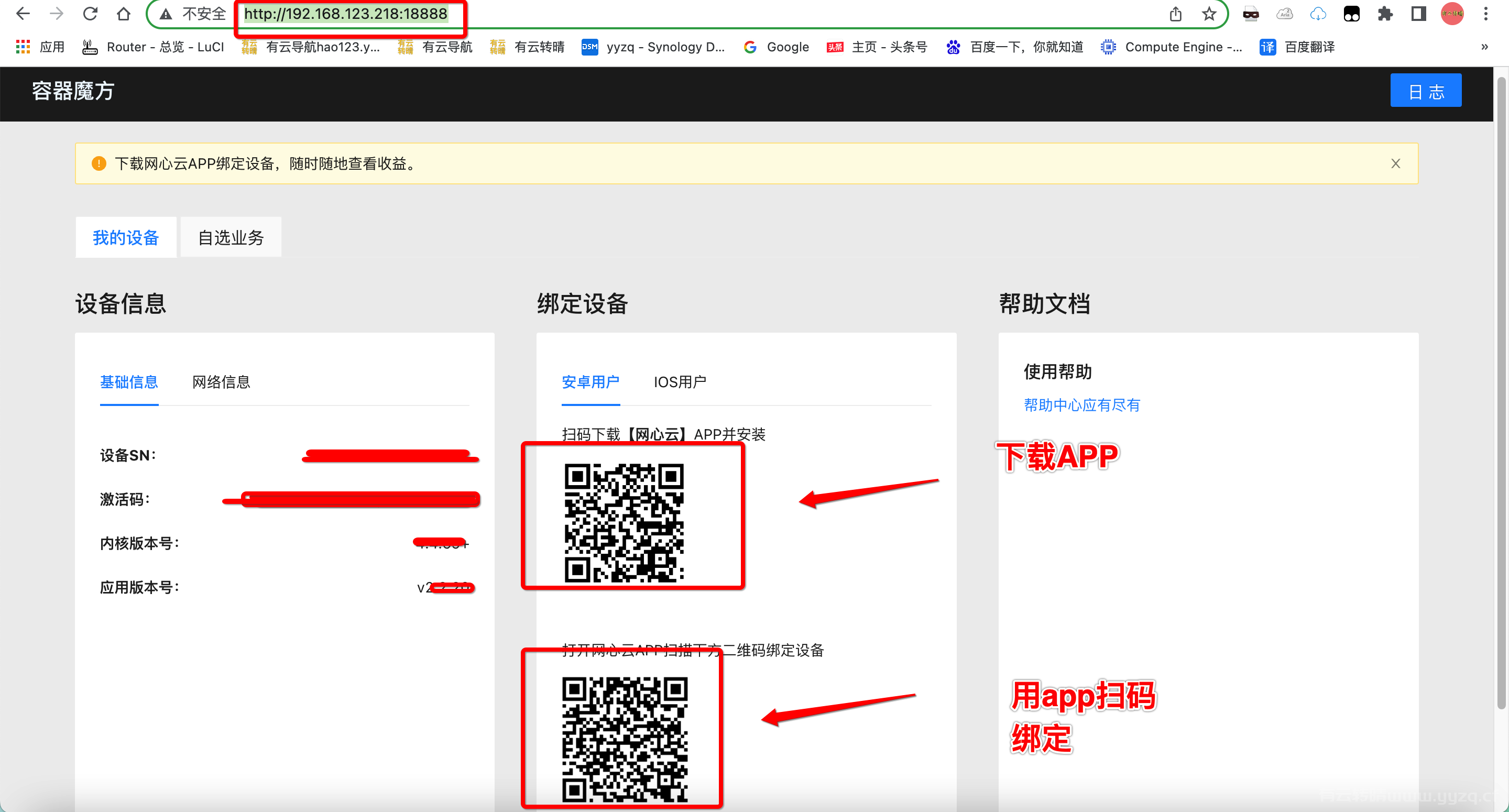Open the browser home page icon
Screen dimensions: 1509x812
pos(123,14)
